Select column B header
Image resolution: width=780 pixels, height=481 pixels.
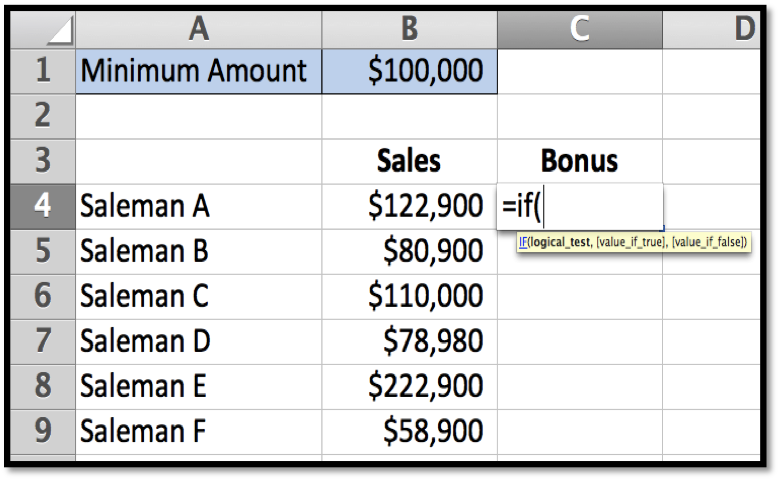409,30
